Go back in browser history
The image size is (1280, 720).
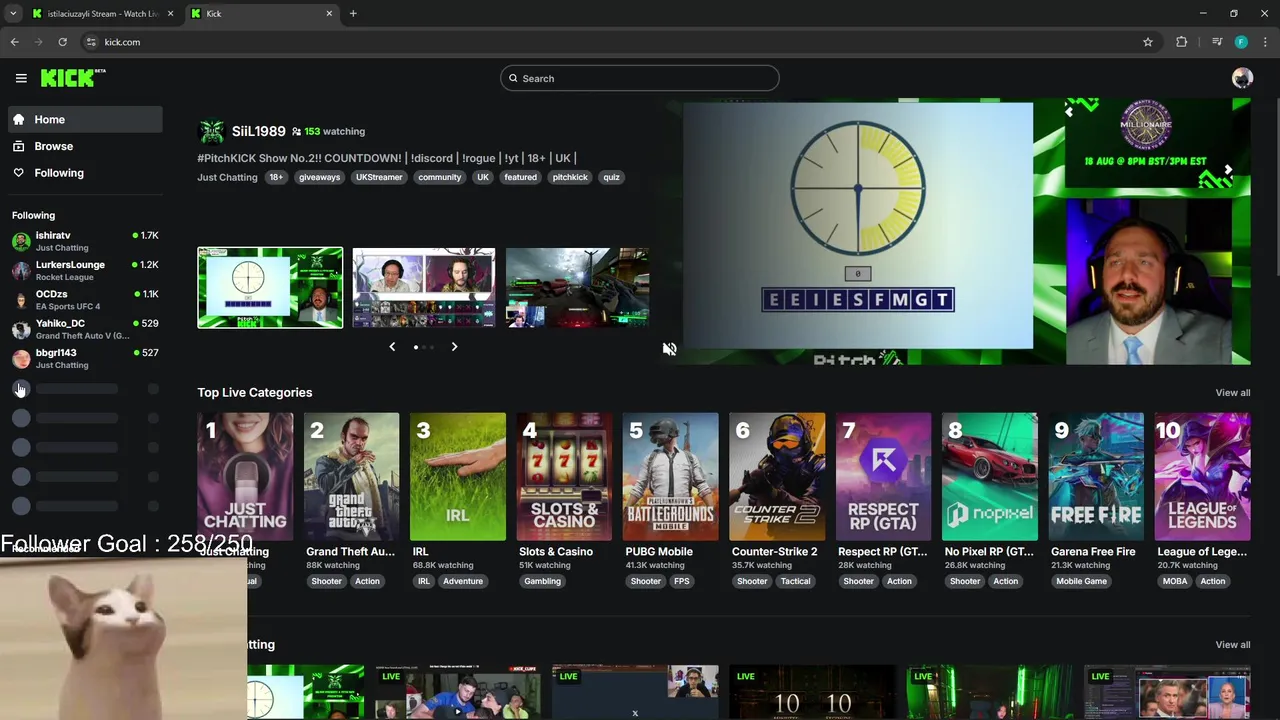[x=14, y=42]
